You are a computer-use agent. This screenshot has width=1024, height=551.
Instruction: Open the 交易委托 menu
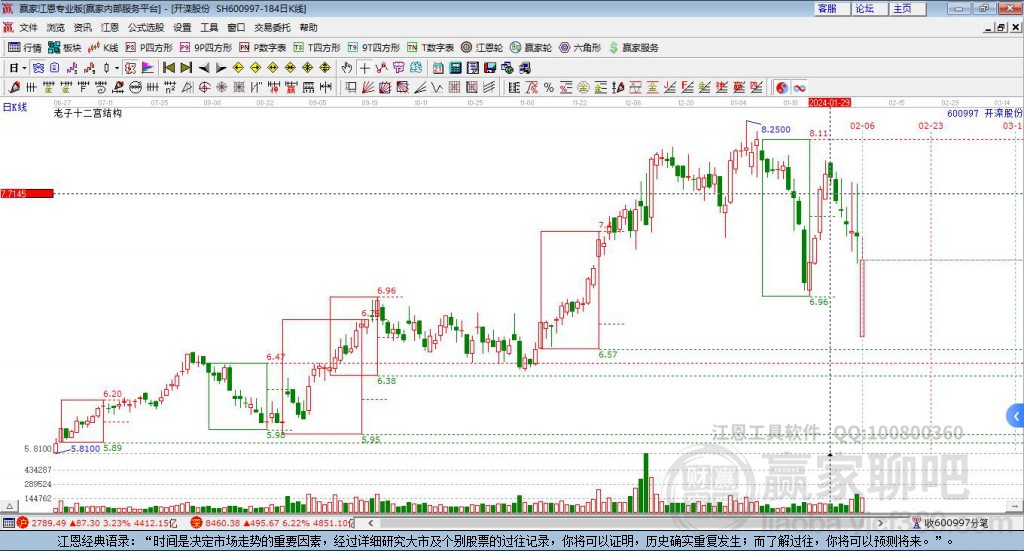coord(272,27)
